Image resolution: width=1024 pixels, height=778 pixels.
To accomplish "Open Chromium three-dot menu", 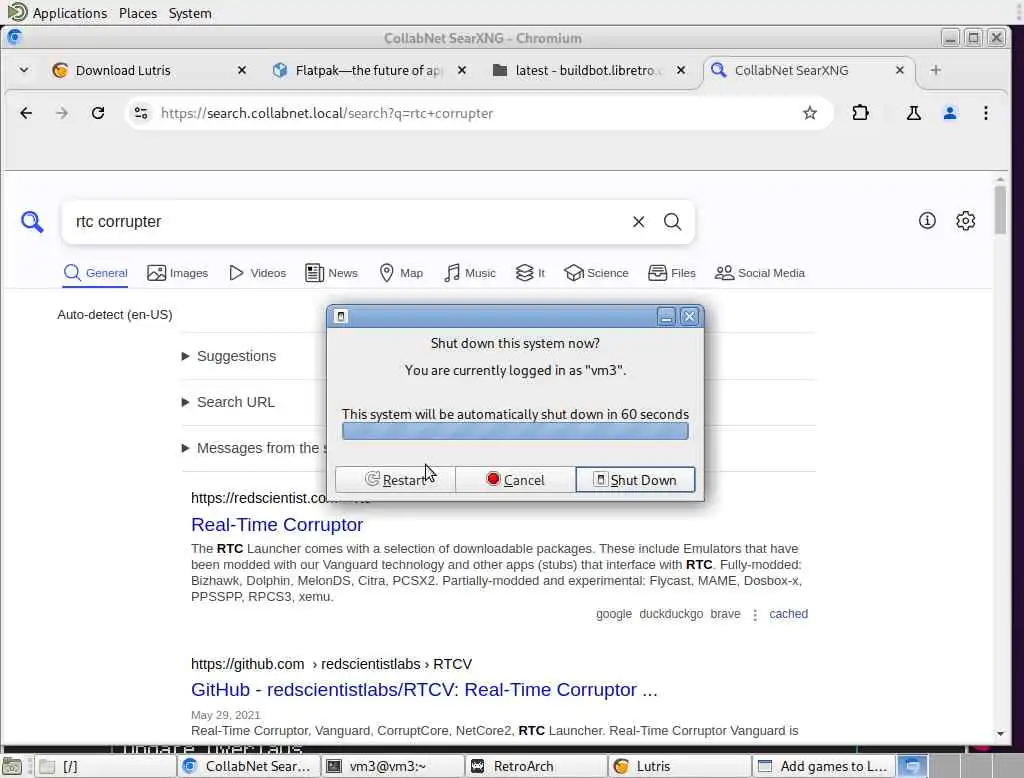I will [985, 113].
